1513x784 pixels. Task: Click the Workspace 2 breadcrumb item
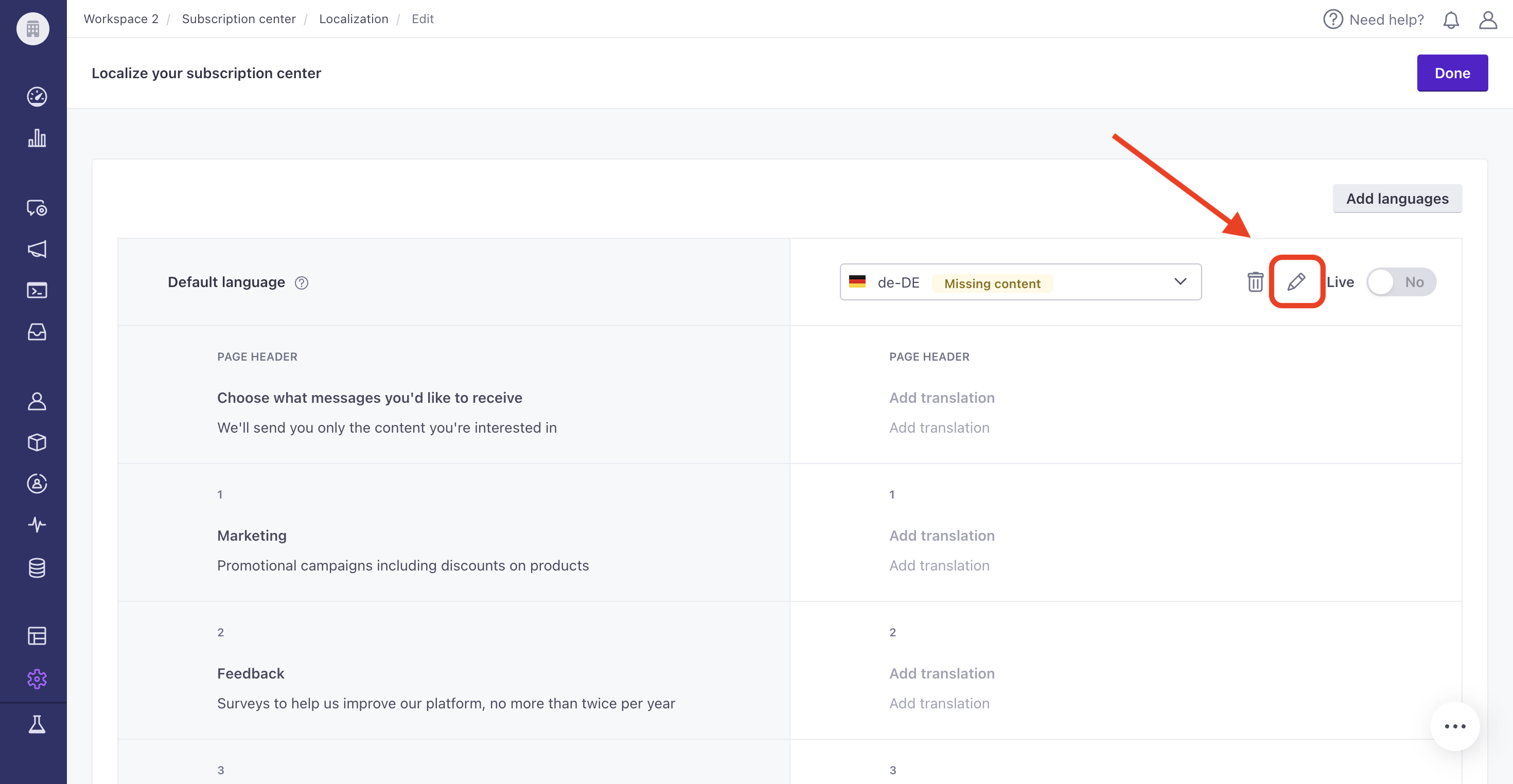point(121,18)
